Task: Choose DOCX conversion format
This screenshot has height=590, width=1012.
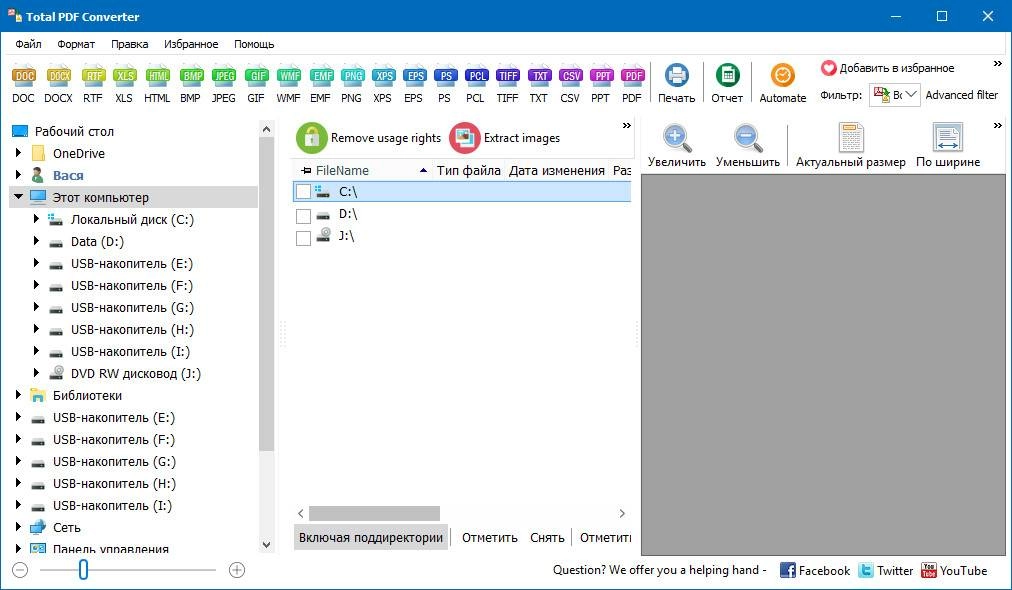Action: (x=59, y=84)
